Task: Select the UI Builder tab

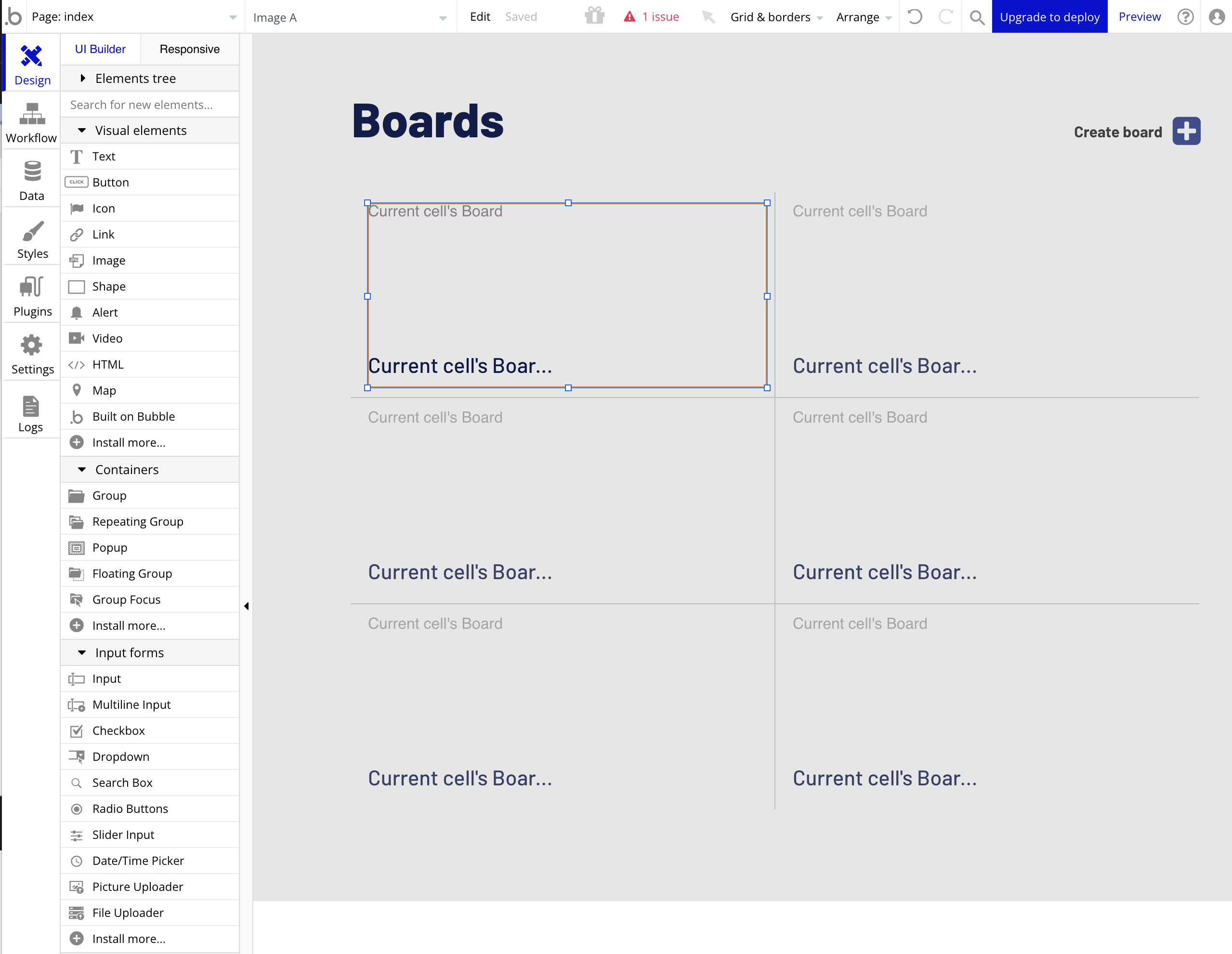Action: [x=100, y=49]
